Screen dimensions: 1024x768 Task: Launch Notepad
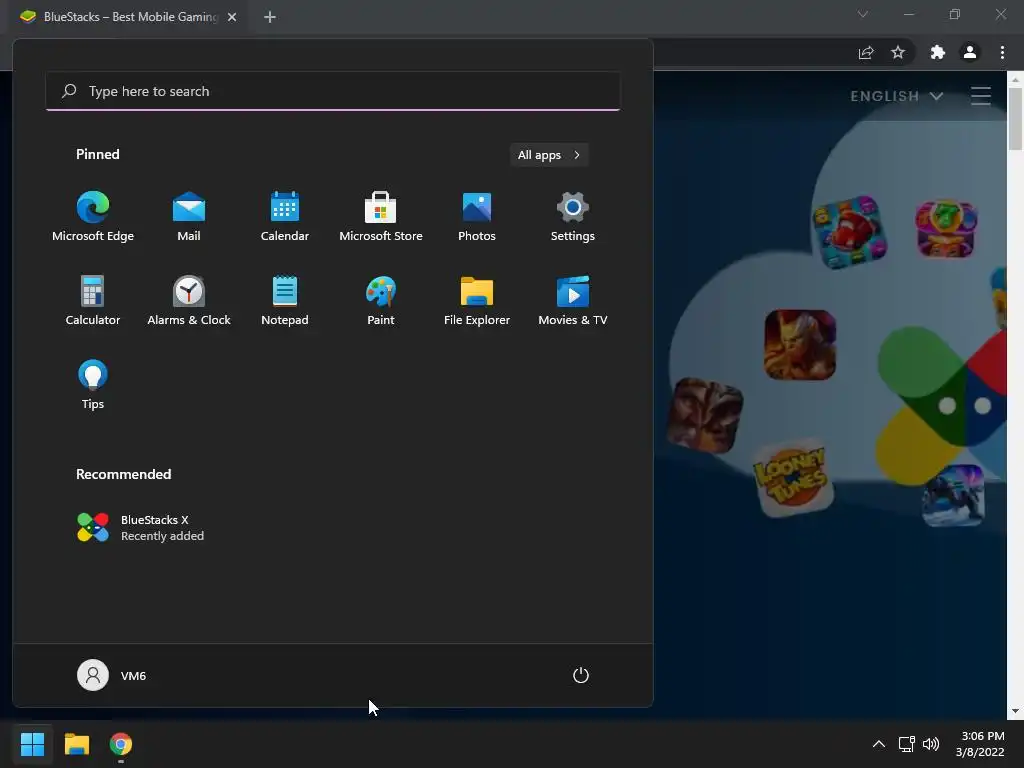(x=285, y=300)
